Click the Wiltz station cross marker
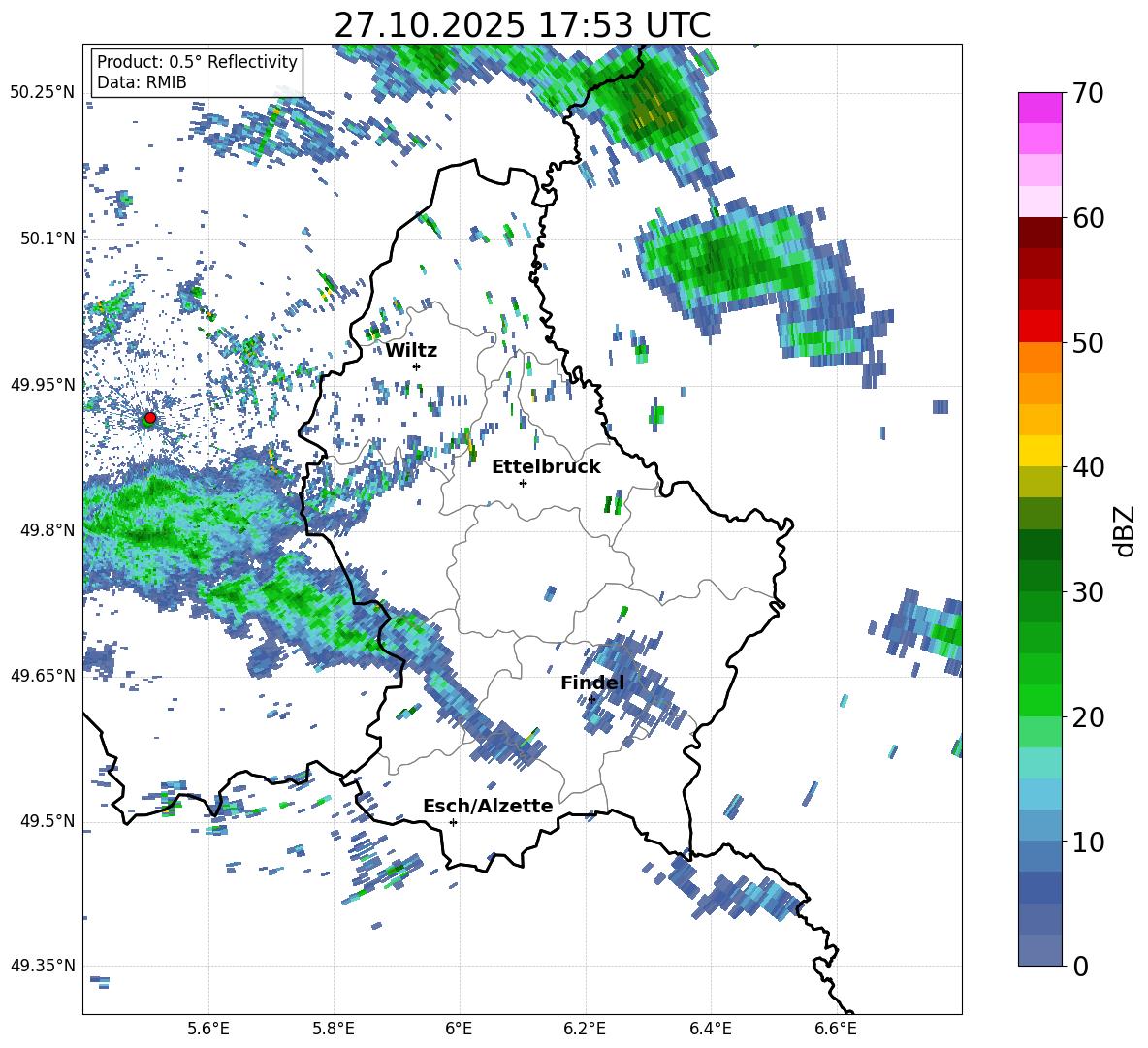 tap(417, 366)
